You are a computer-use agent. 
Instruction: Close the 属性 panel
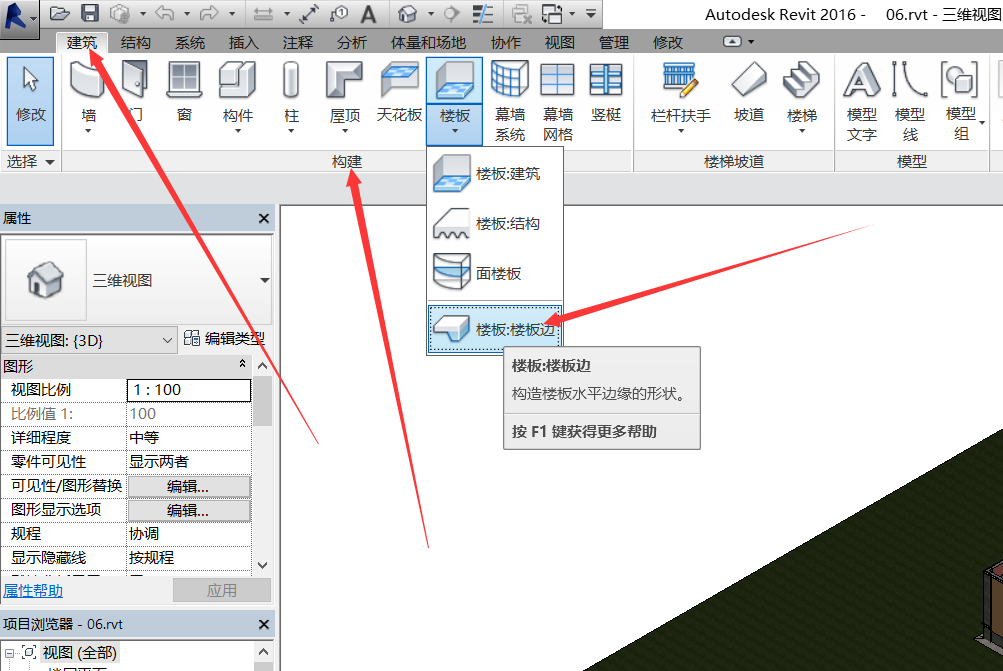(x=264, y=218)
